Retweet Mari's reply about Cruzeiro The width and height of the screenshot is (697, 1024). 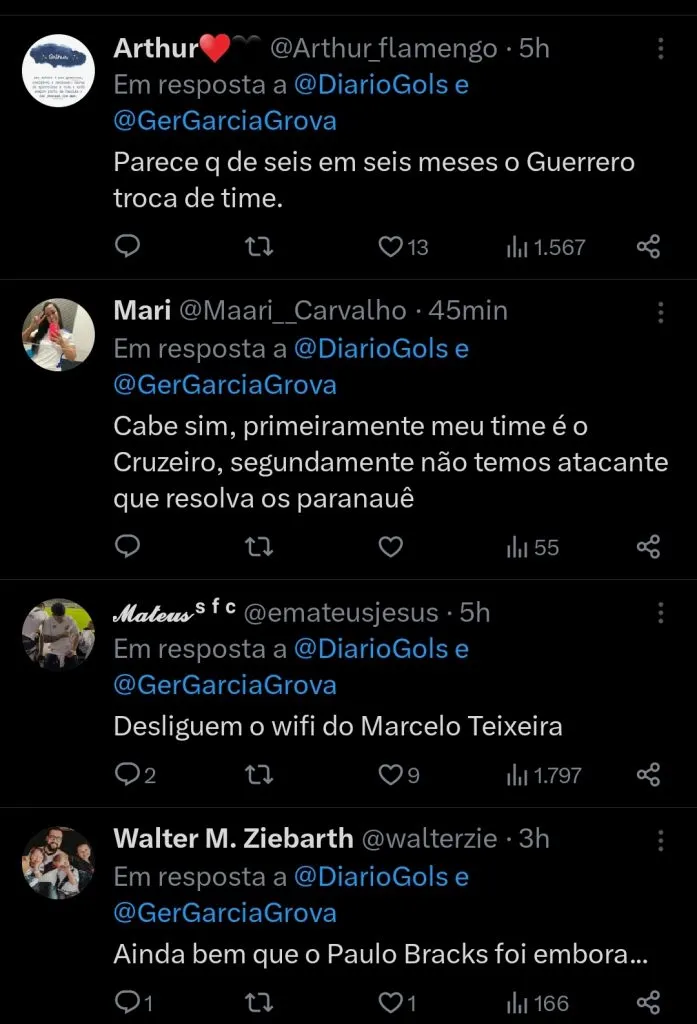point(259,546)
